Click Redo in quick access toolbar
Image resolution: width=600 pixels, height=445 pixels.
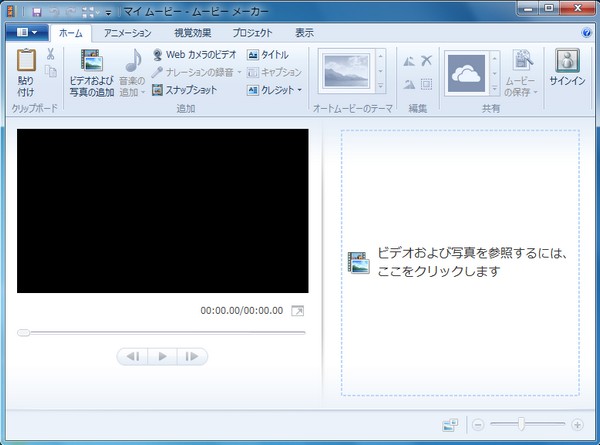pos(71,12)
